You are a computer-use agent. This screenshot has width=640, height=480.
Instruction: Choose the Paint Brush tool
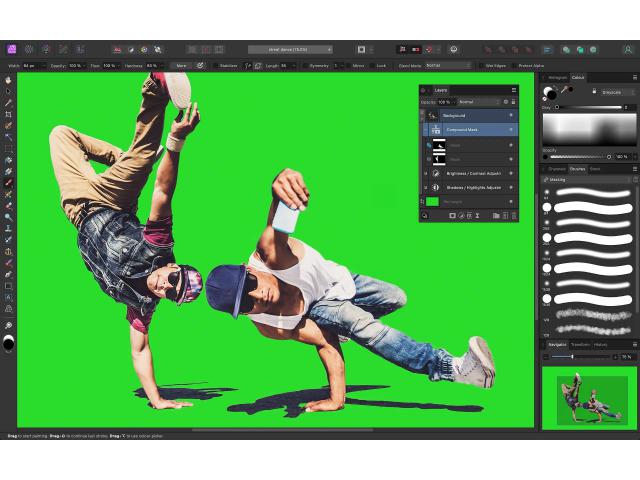9,183
